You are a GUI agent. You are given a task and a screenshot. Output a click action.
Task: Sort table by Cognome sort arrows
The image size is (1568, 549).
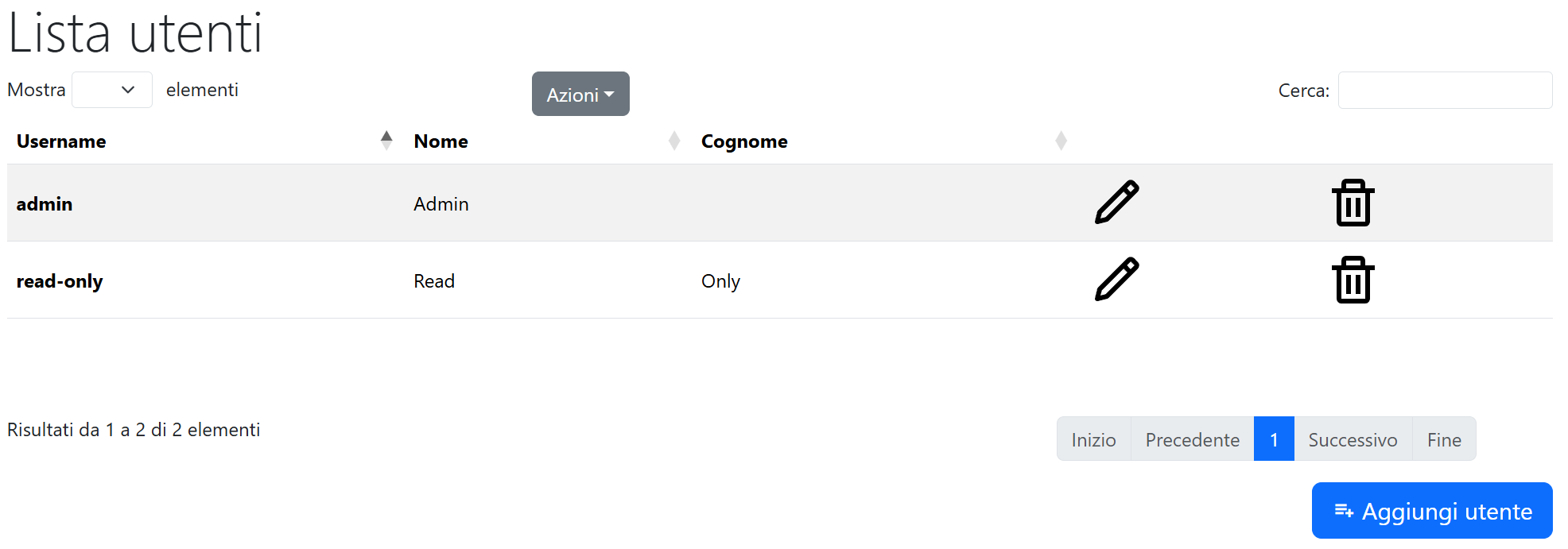pos(1061,141)
